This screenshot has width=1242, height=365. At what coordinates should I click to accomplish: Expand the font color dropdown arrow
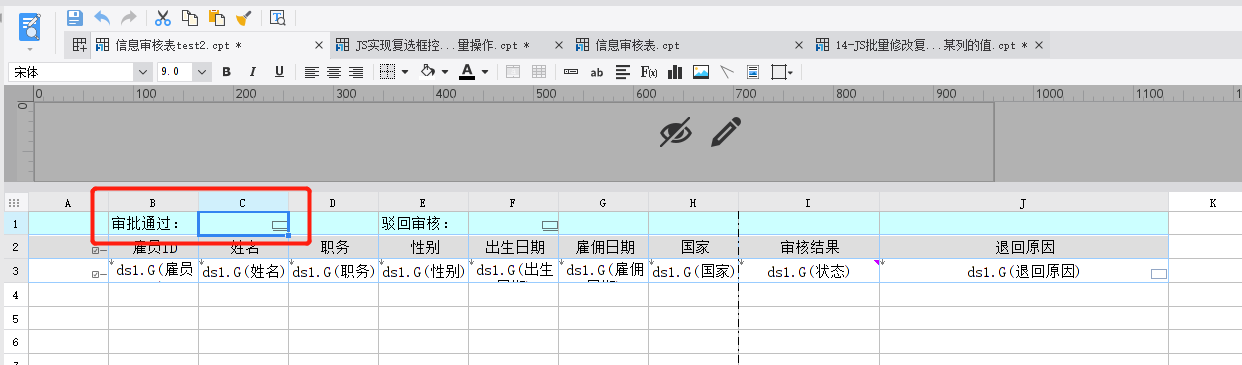[x=485, y=72]
